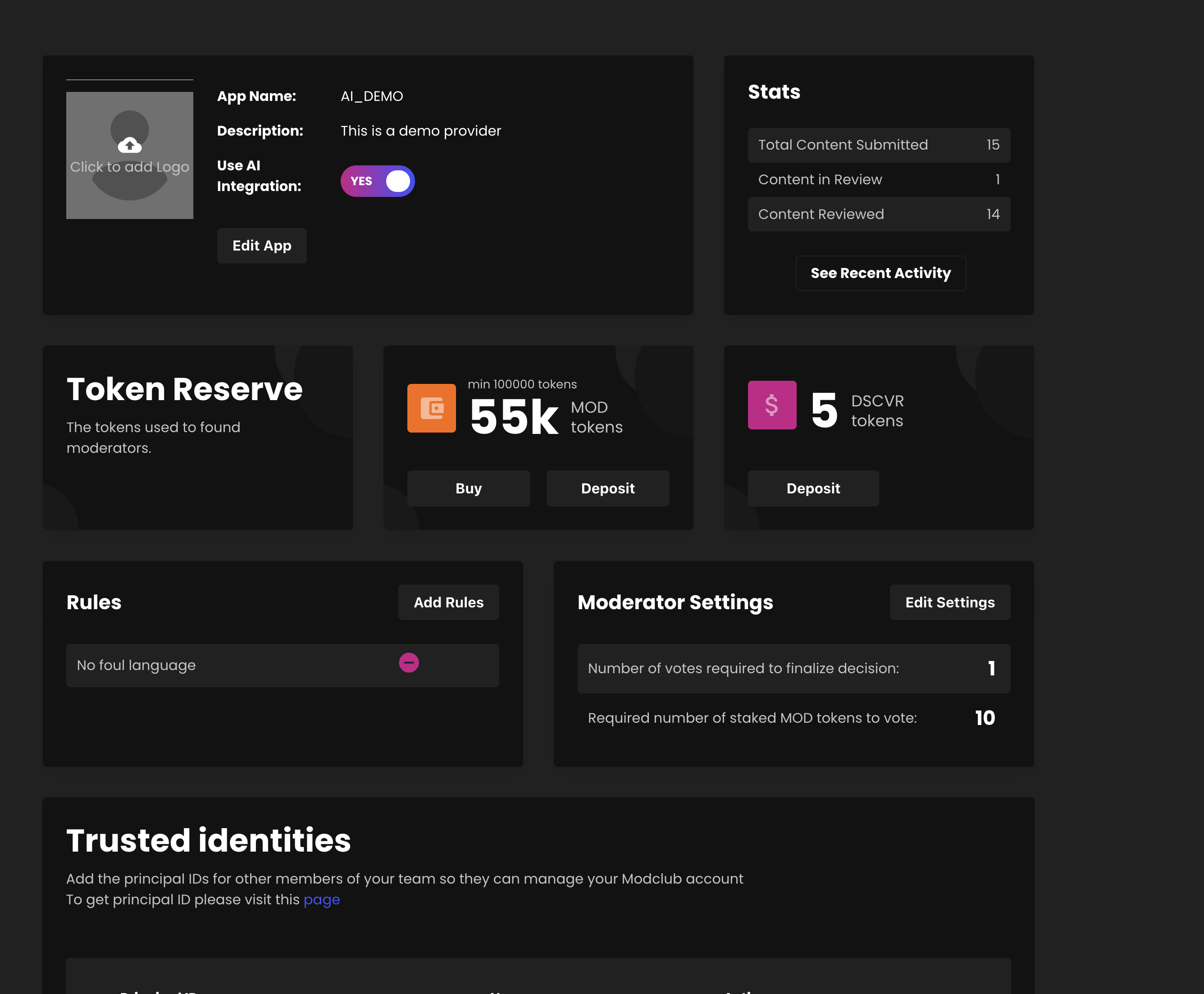Screen dimensions: 1204x994
Task: Select Total Content Submitted stat row
Action: (x=878, y=145)
